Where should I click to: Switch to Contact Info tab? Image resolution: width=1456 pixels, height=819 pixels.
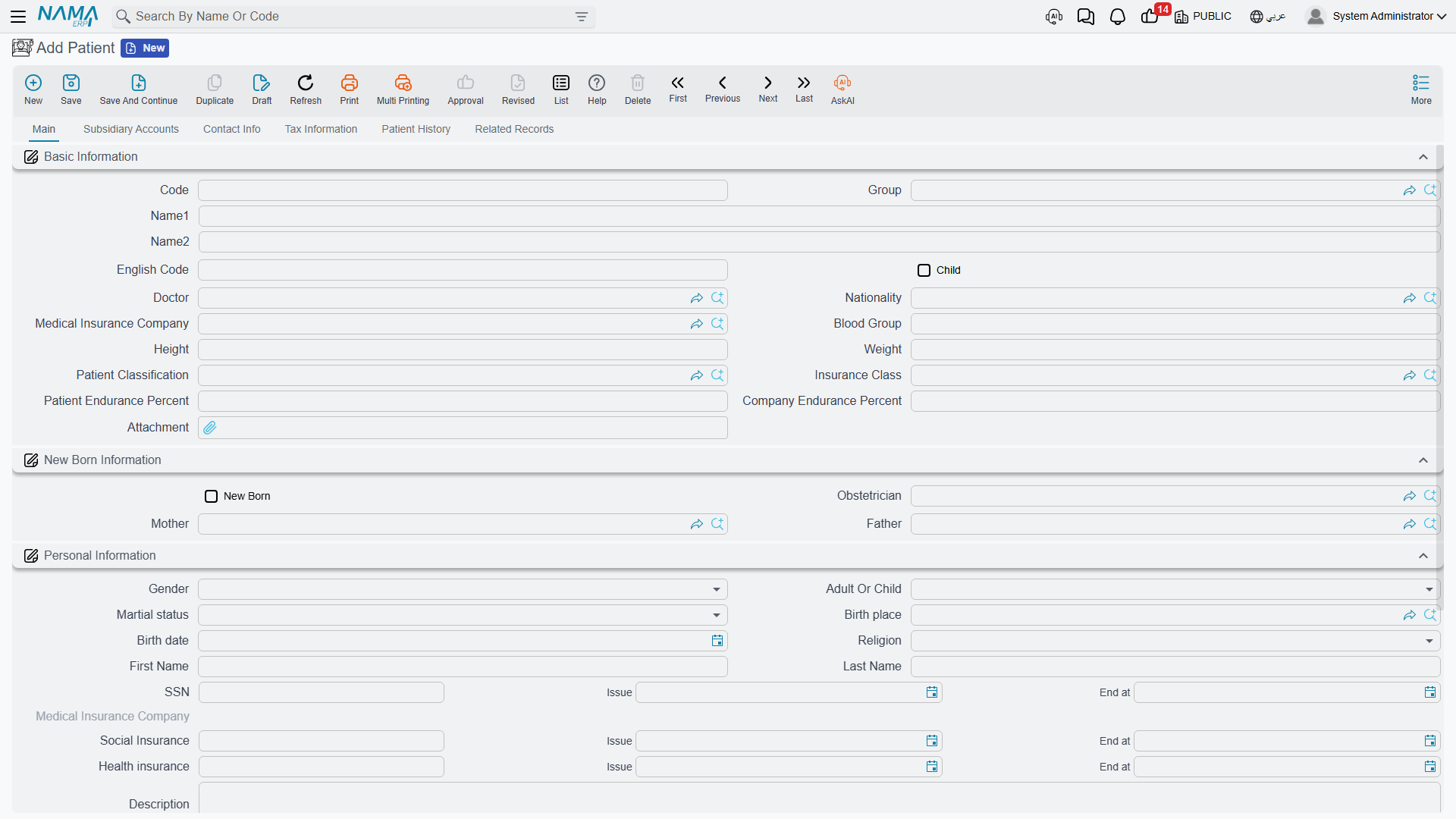[x=231, y=129]
